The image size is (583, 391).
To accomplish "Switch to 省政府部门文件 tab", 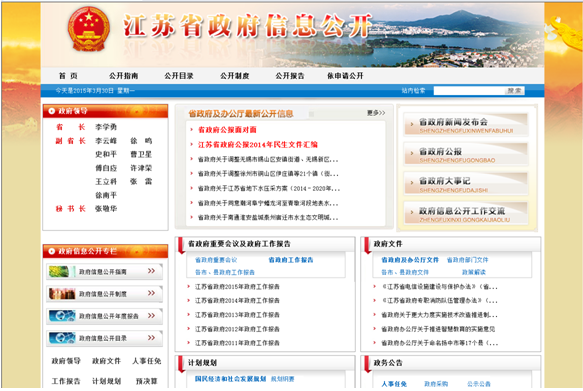I will (x=467, y=260).
